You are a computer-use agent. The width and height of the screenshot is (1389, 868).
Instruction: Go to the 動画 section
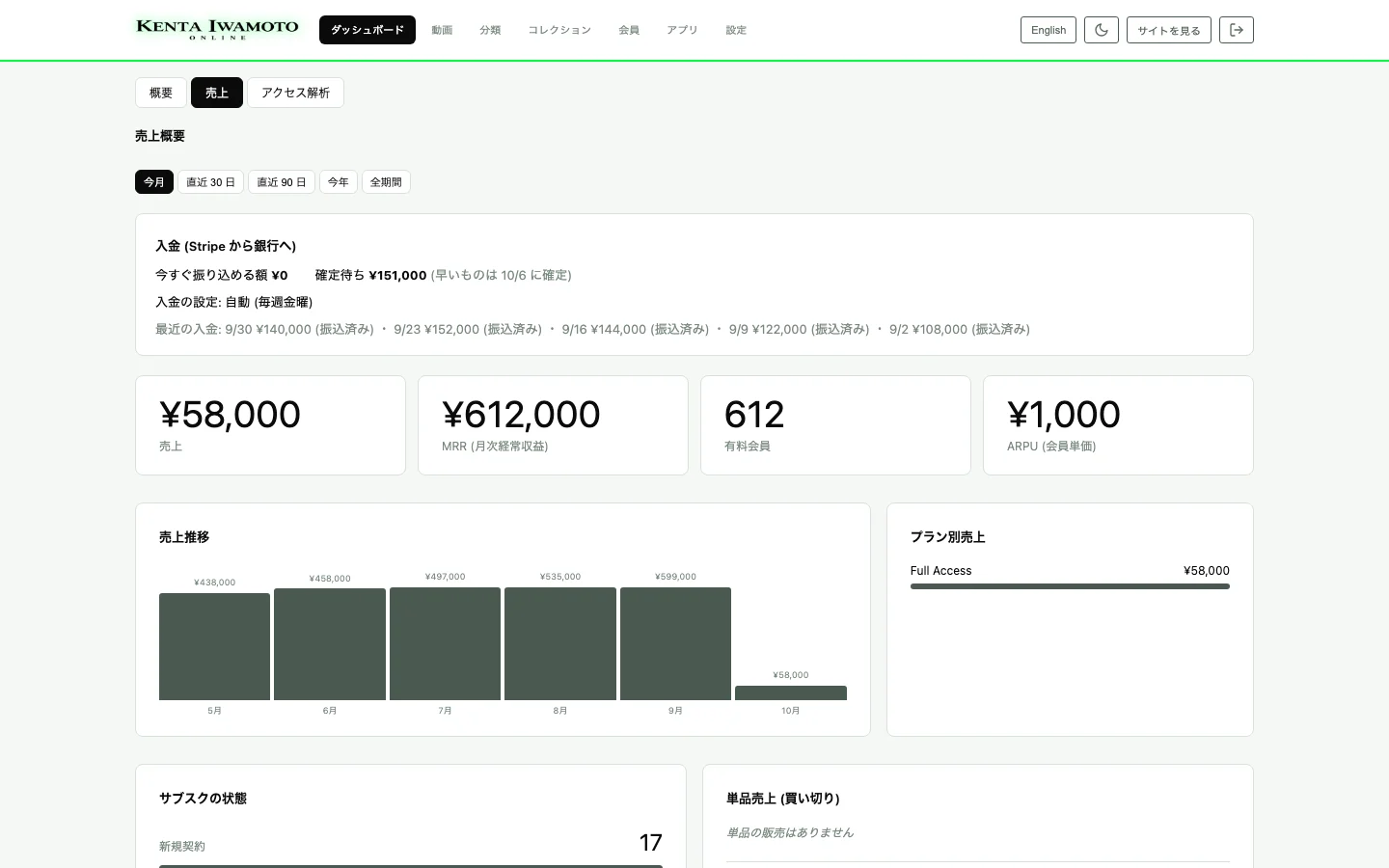coord(442,30)
